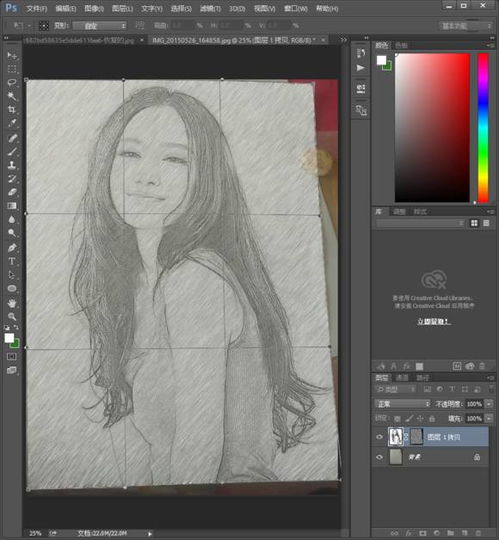This screenshot has width=499, height=540.
Task: Select the Lasso tool
Action: (x=12, y=83)
